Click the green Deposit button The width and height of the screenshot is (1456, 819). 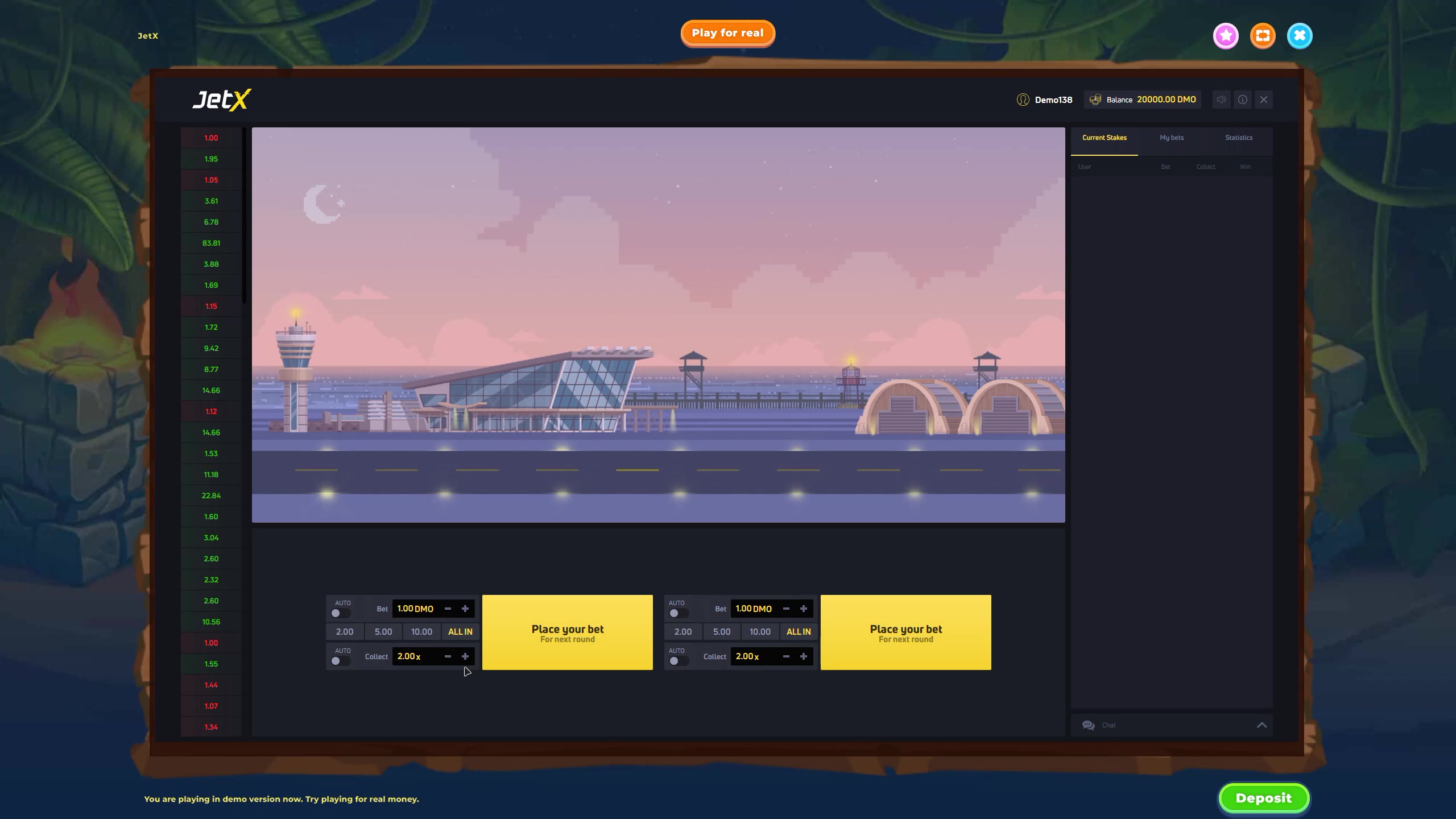pos(1264,798)
